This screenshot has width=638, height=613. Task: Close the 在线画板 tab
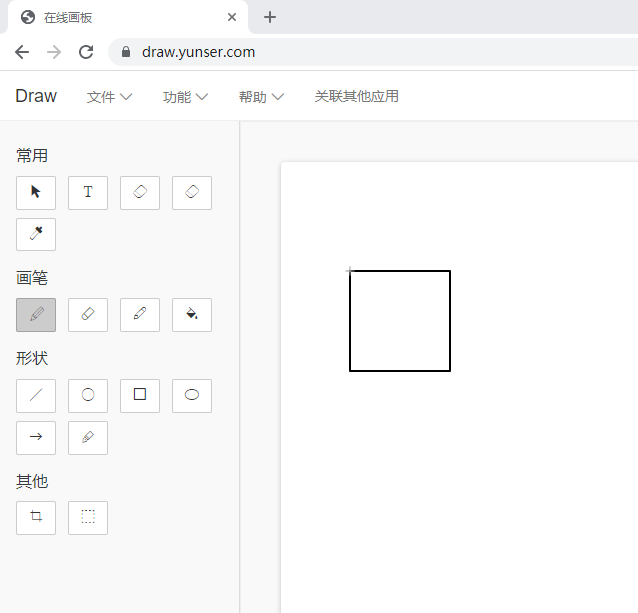[x=232, y=17]
